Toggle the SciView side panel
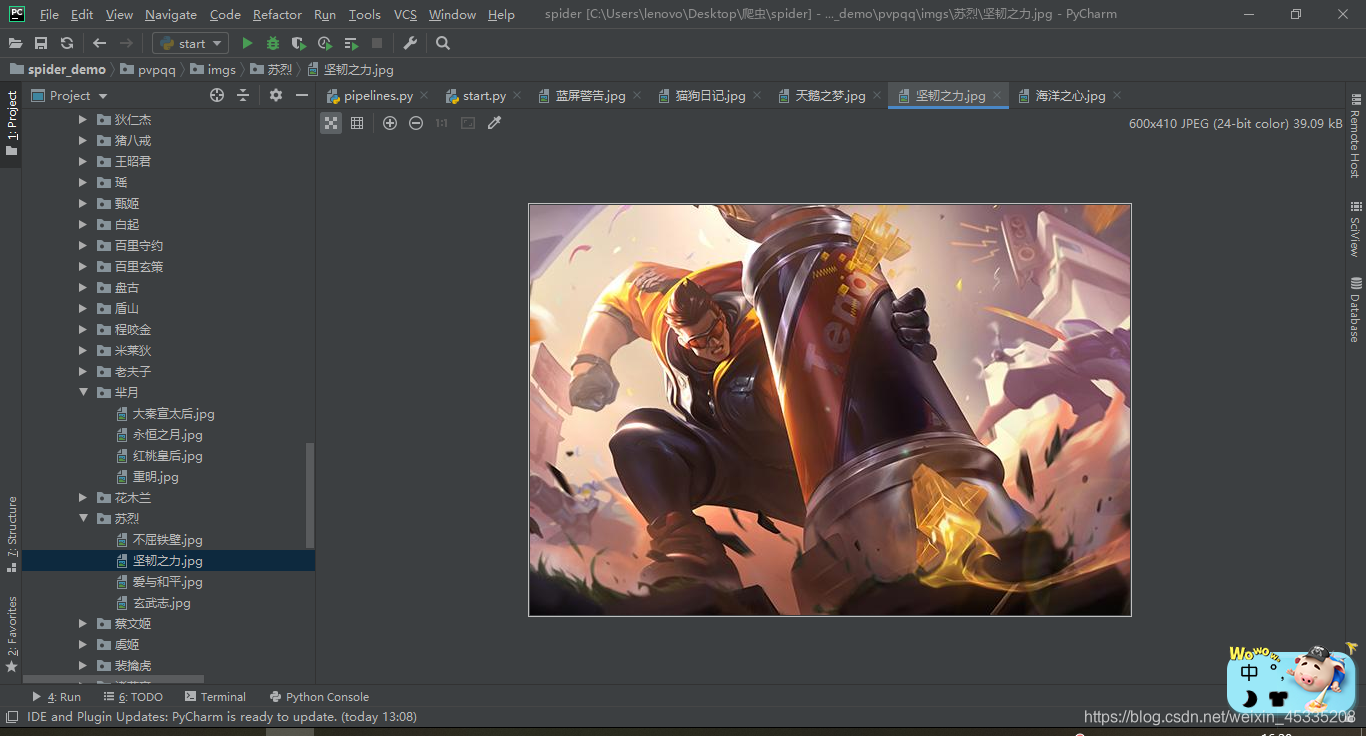Screen dimensions: 1366x736 click(1356, 229)
